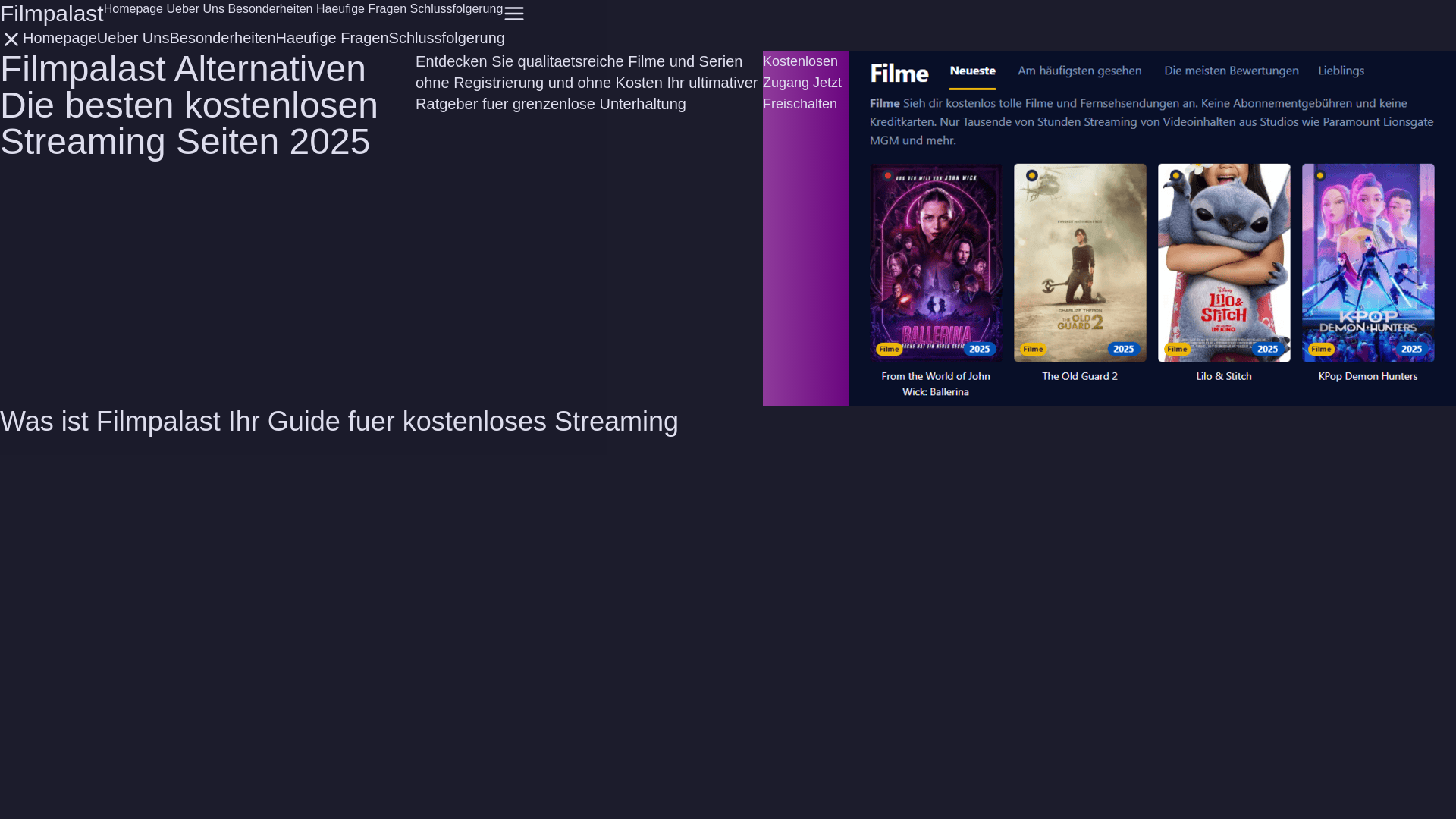Screen dimensions: 1456x819
Task: Switch to the Lieblings tab
Action: (1341, 71)
